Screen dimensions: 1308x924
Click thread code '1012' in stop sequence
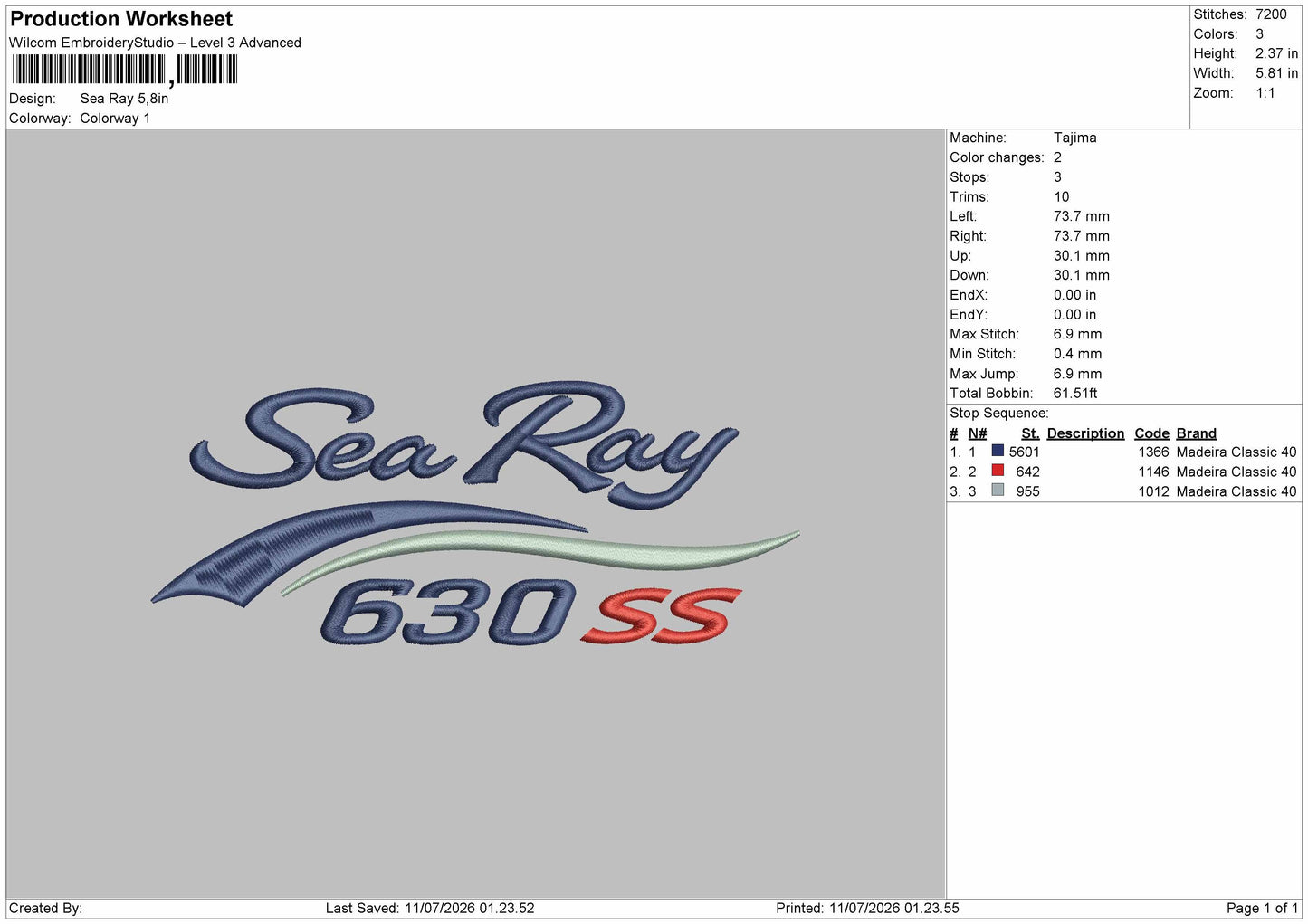pyautogui.click(x=1153, y=491)
